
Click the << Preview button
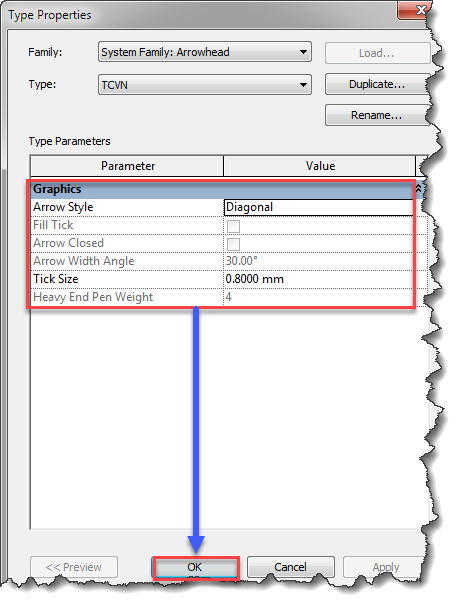[x=74, y=567]
